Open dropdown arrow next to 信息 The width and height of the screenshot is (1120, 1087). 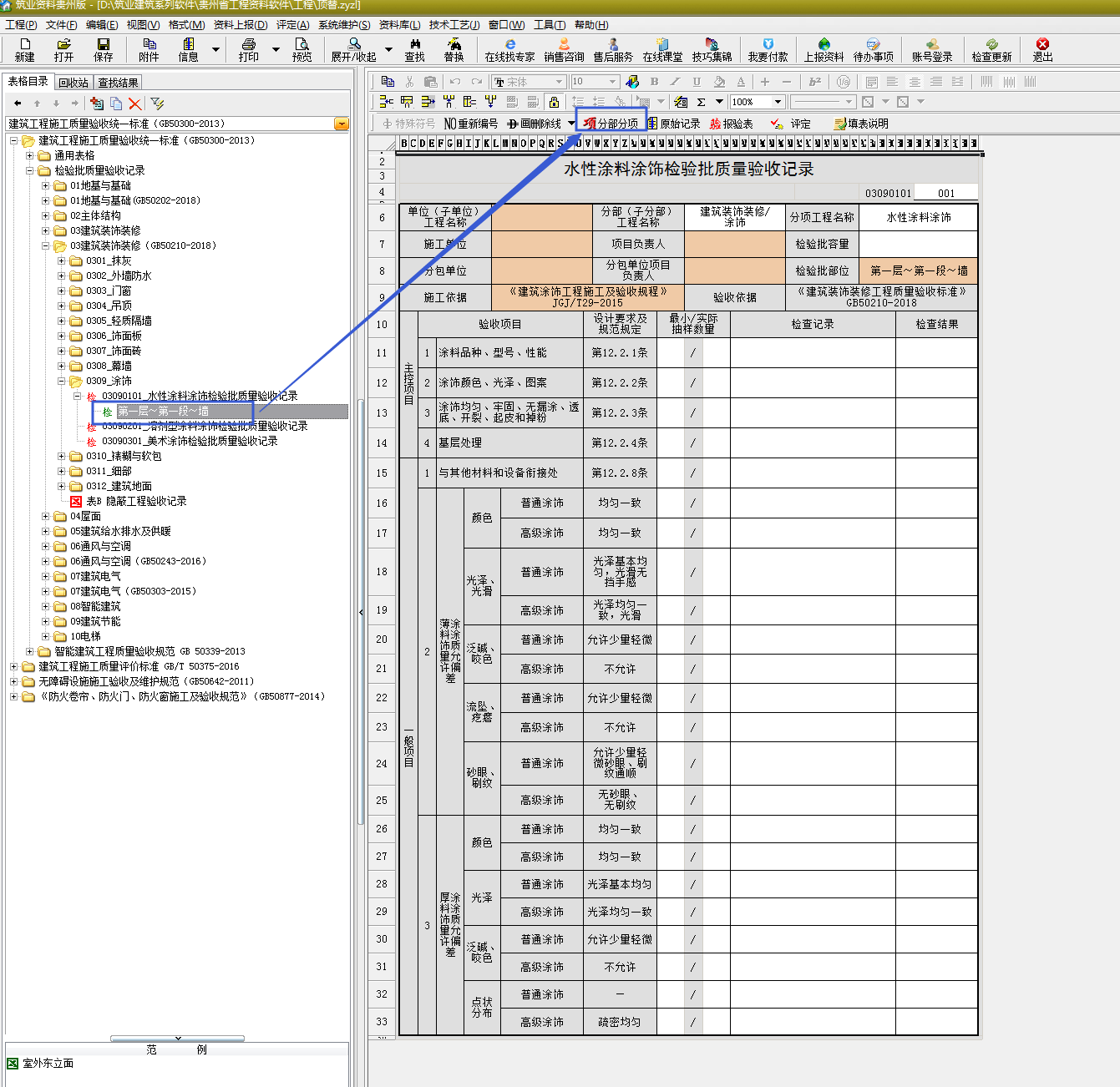point(215,49)
